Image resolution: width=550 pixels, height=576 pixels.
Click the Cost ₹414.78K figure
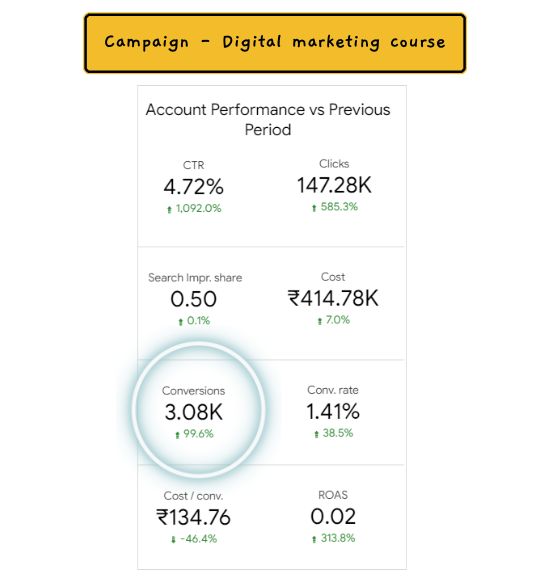click(333, 298)
